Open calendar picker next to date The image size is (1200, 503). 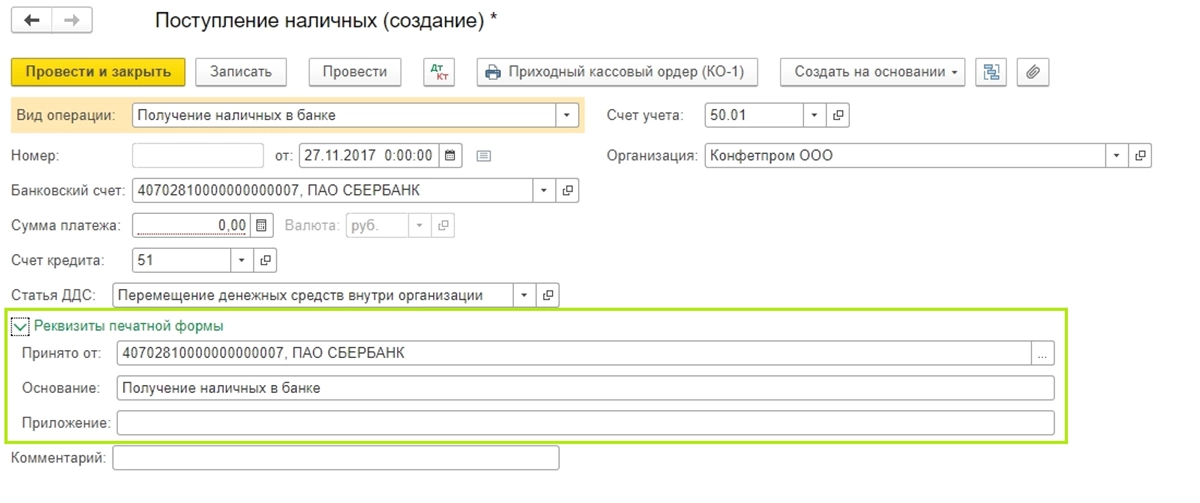(449, 155)
